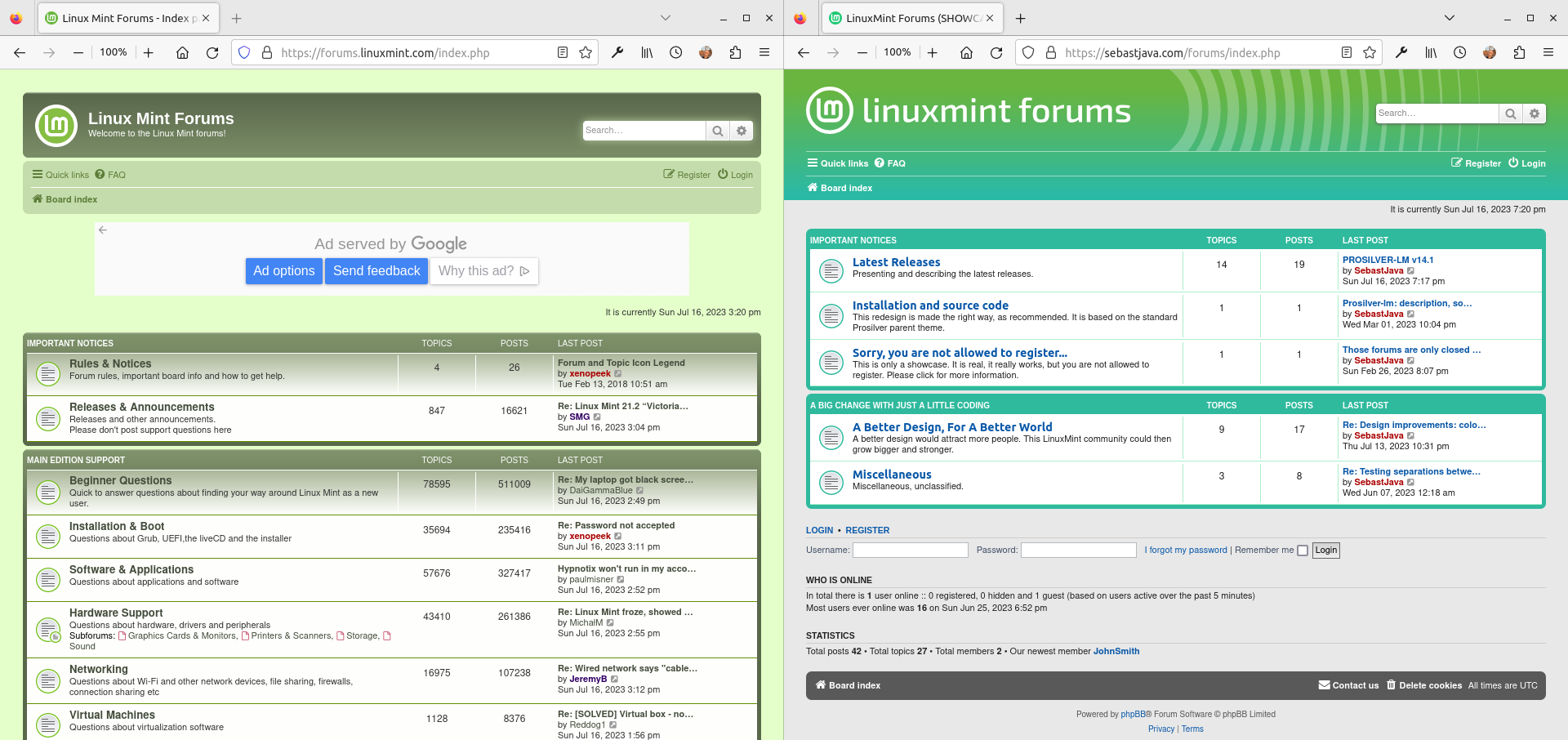Expand Quick links menu on left forum

point(60,174)
